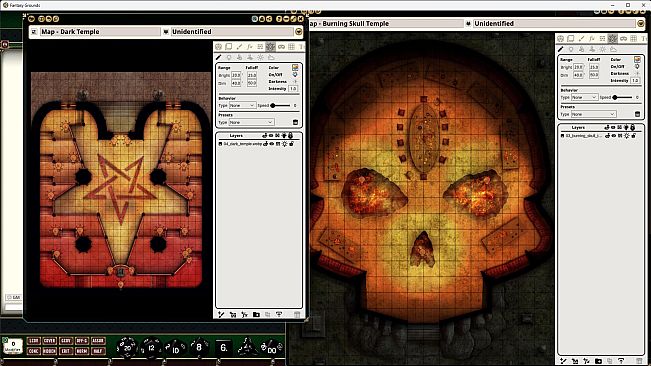Select the draw line tool in Dark Temple toolbar
Viewport: 651px width, 366px height.
tap(239, 46)
